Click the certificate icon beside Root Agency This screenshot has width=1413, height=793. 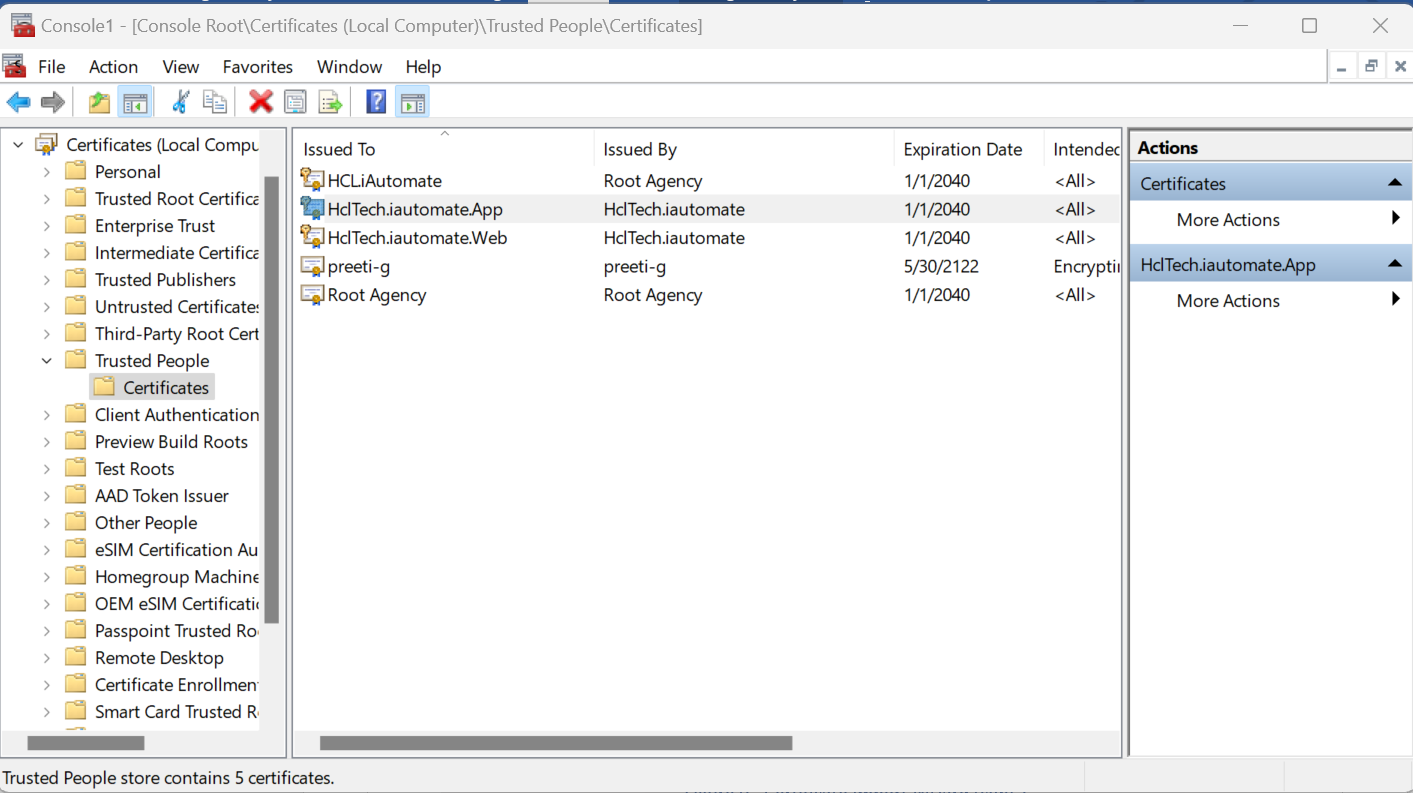pyautogui.click(x=312, y=295)
